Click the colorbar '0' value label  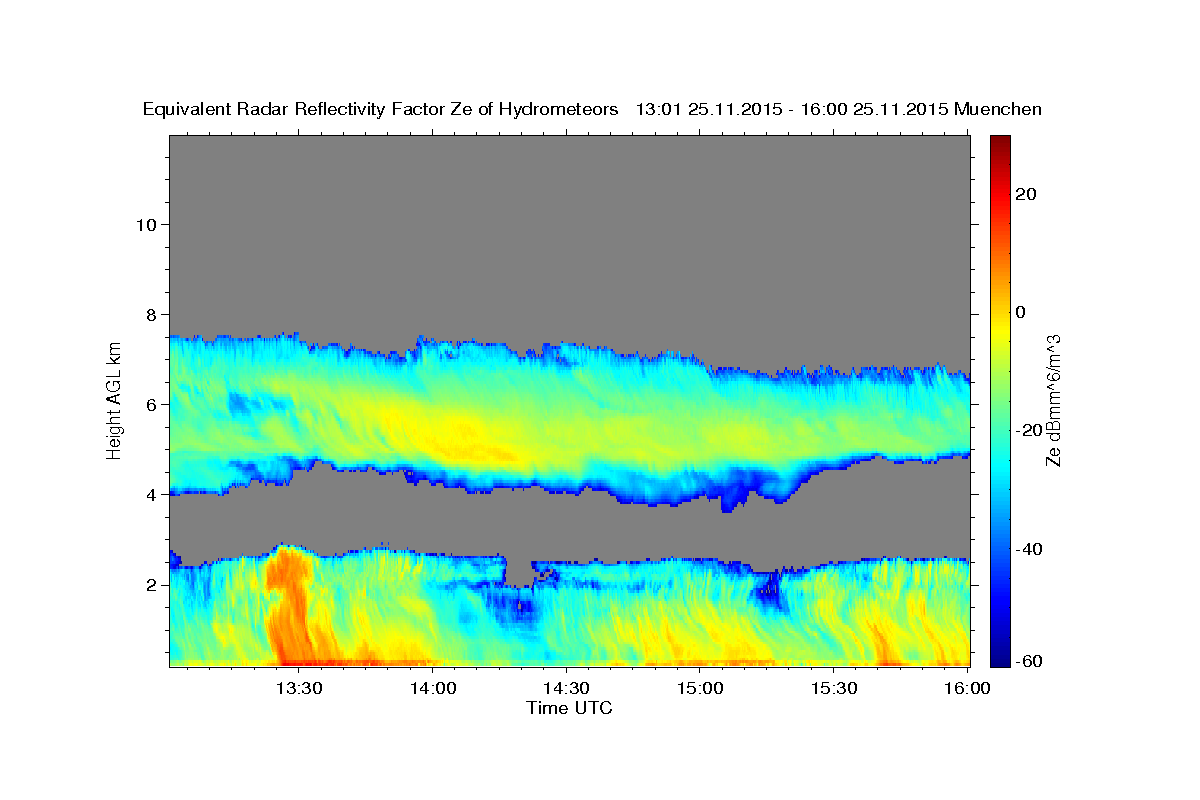[1021, 312]
